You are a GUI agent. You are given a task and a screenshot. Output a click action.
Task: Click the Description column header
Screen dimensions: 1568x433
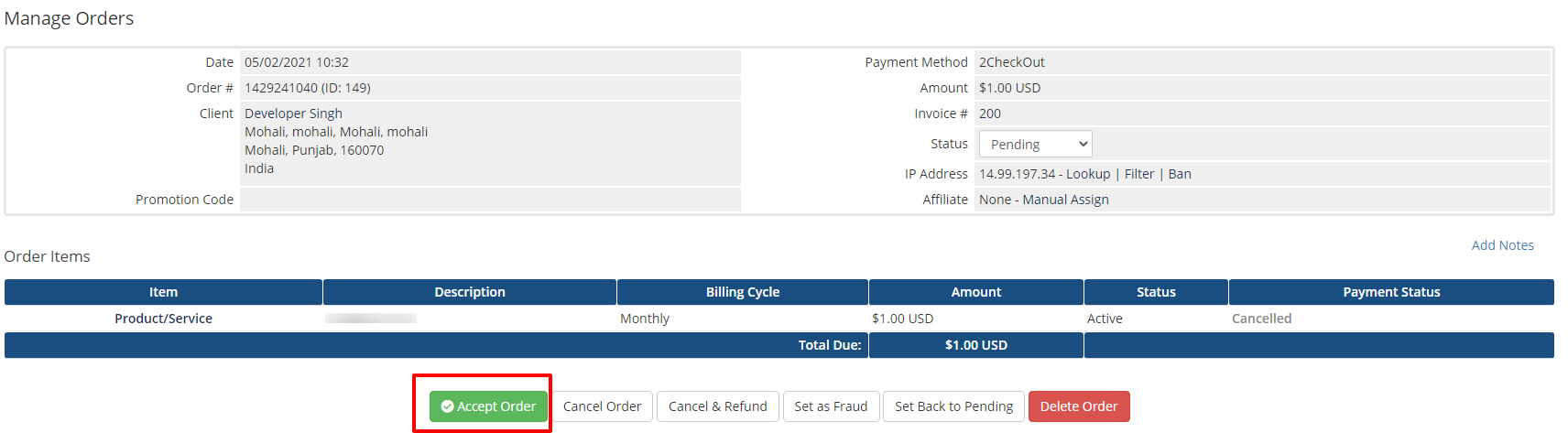tap(469, 292)
